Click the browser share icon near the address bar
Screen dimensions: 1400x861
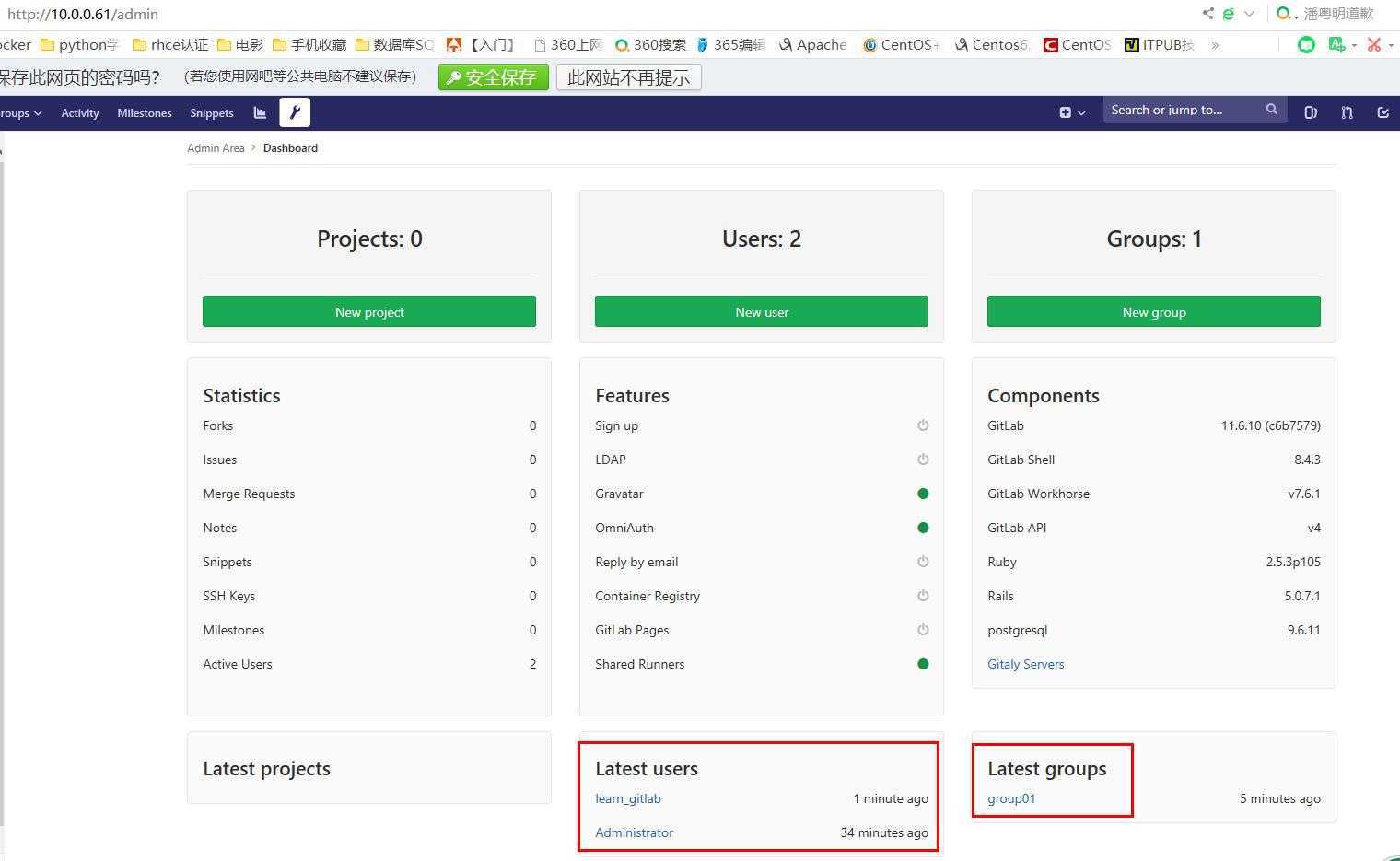(x=1207, y=14)
